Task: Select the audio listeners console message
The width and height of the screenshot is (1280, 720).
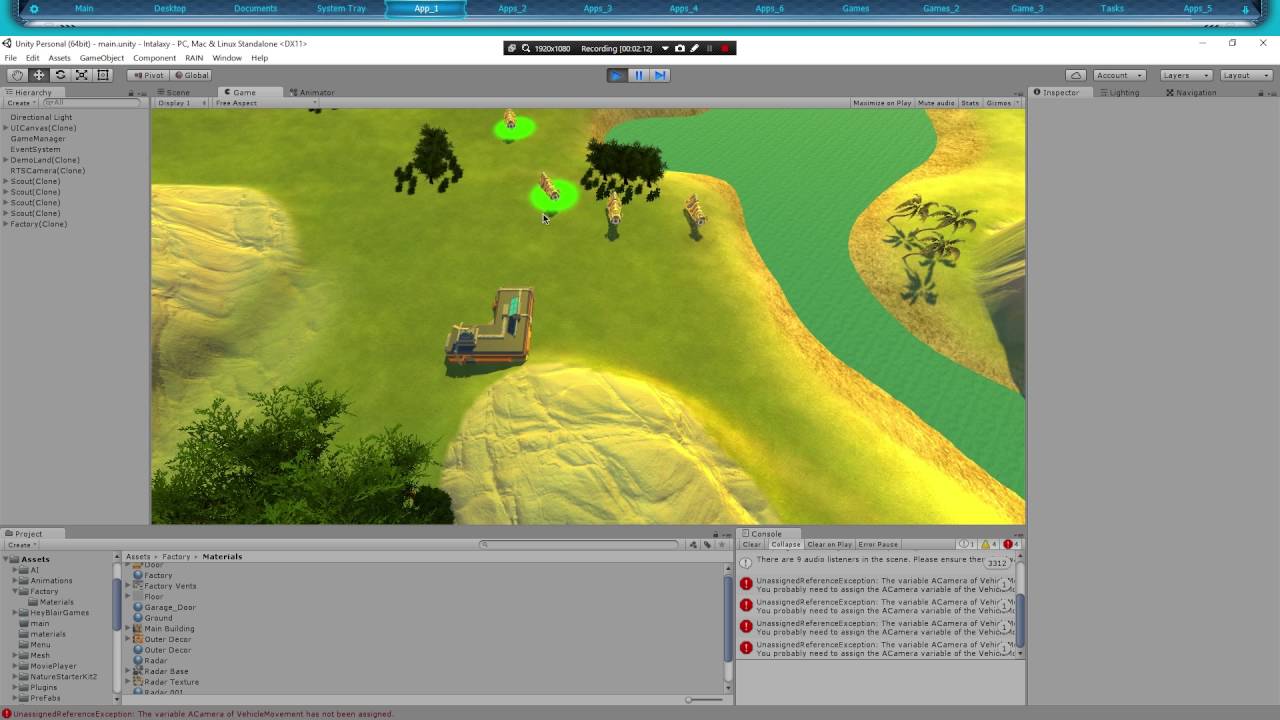Action: (x=876, y=562)
